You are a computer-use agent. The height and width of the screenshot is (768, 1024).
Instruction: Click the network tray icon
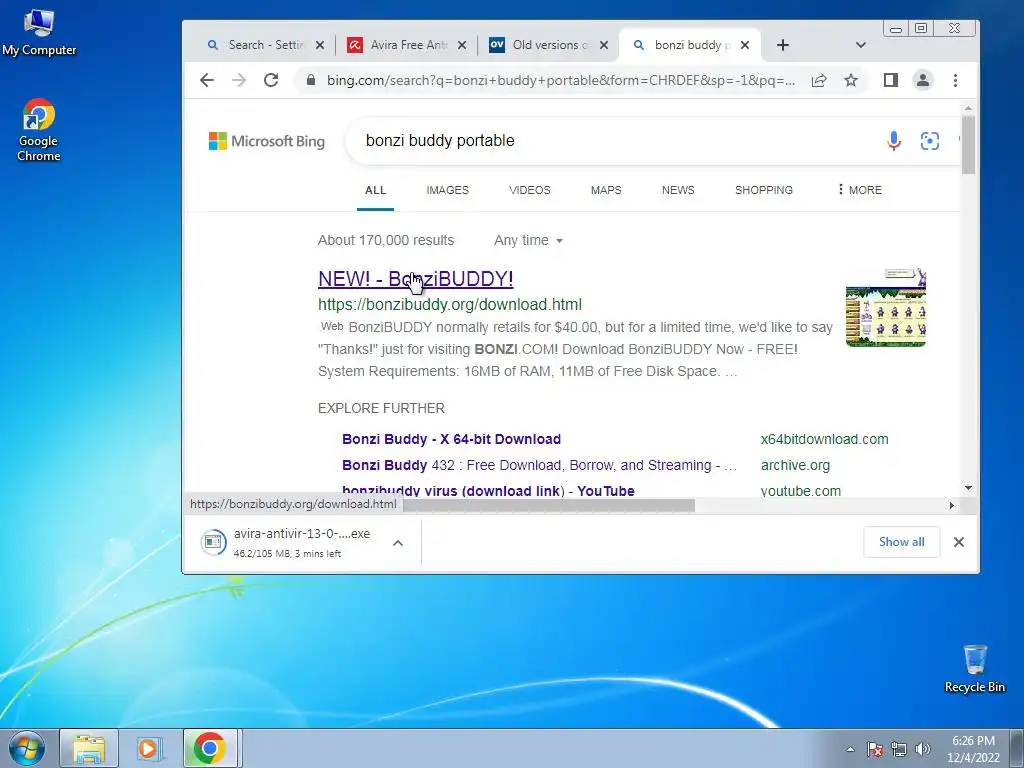coord(899,749)
